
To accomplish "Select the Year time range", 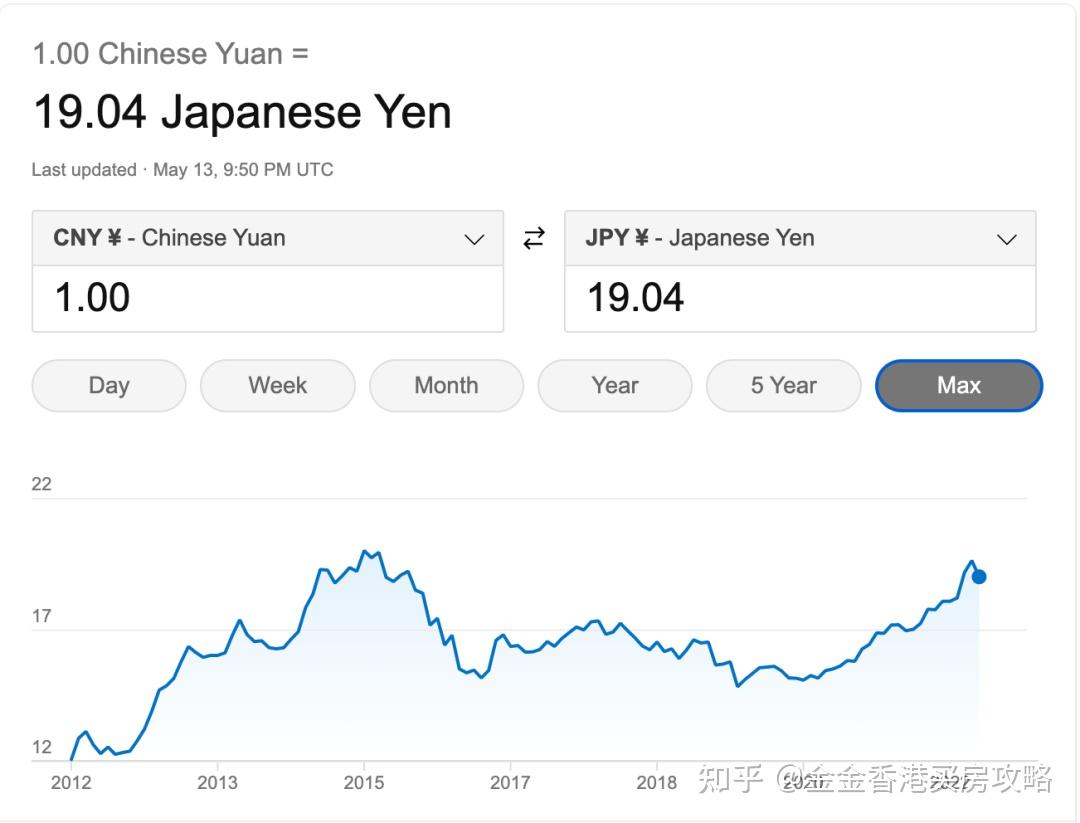I will [615, 386].
